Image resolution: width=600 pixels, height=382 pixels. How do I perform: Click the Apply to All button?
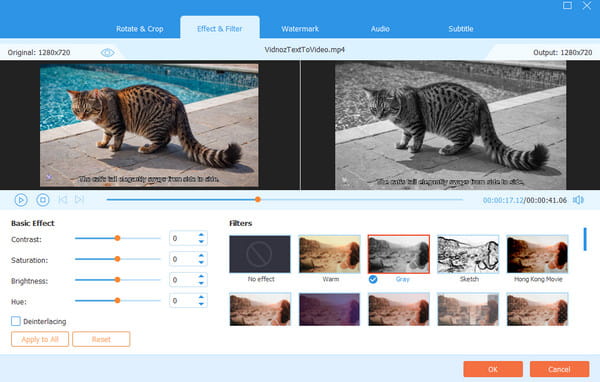pyautogui.click(x=40, y=339)
